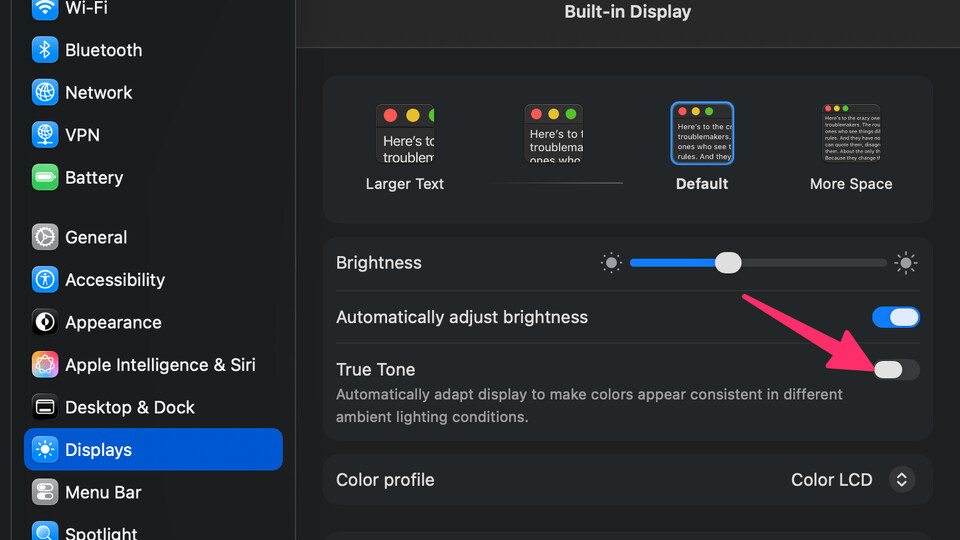Go to Desktop & Dock settings
The image size is (960, 540).
(153, 407)
